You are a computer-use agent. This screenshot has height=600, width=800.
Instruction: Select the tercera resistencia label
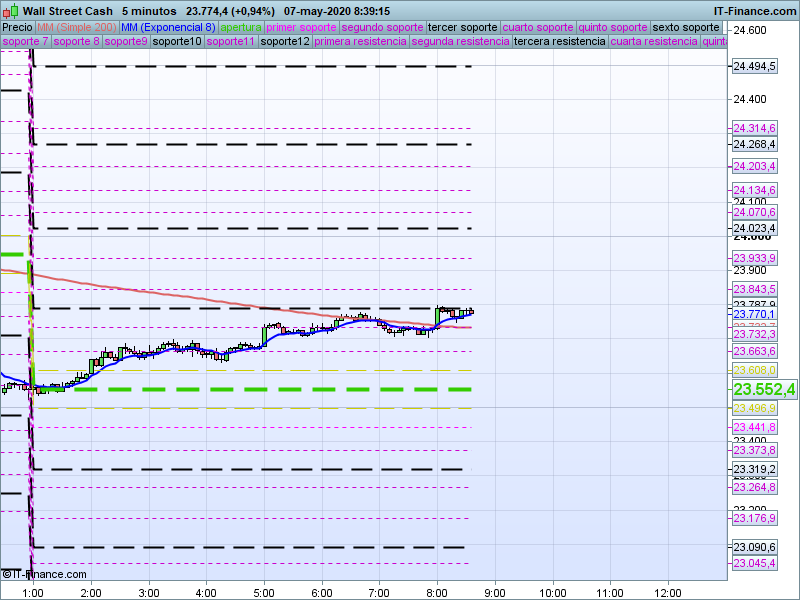click(558, 42)
